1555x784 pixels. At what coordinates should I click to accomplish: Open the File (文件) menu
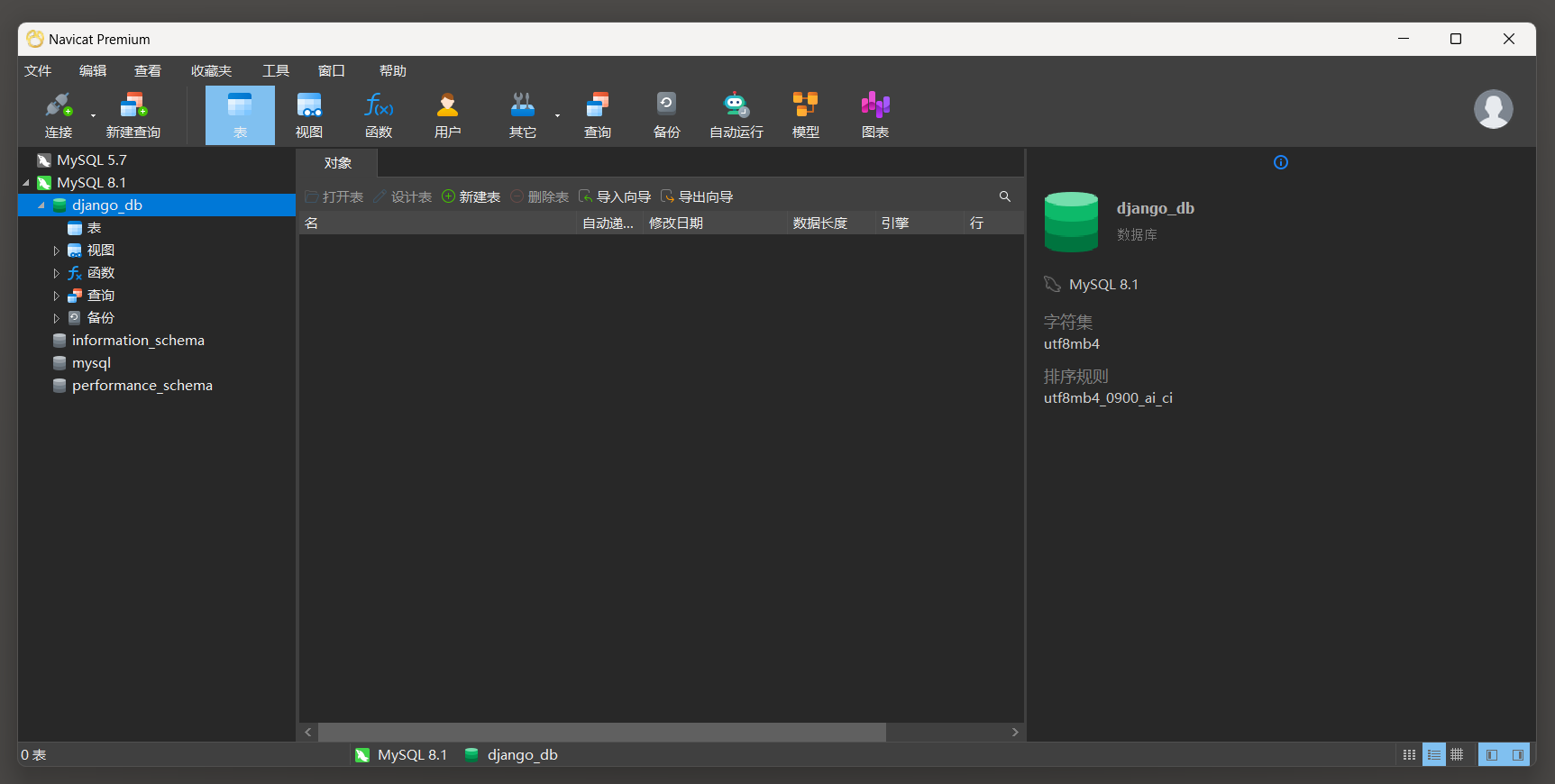(38, 71)
